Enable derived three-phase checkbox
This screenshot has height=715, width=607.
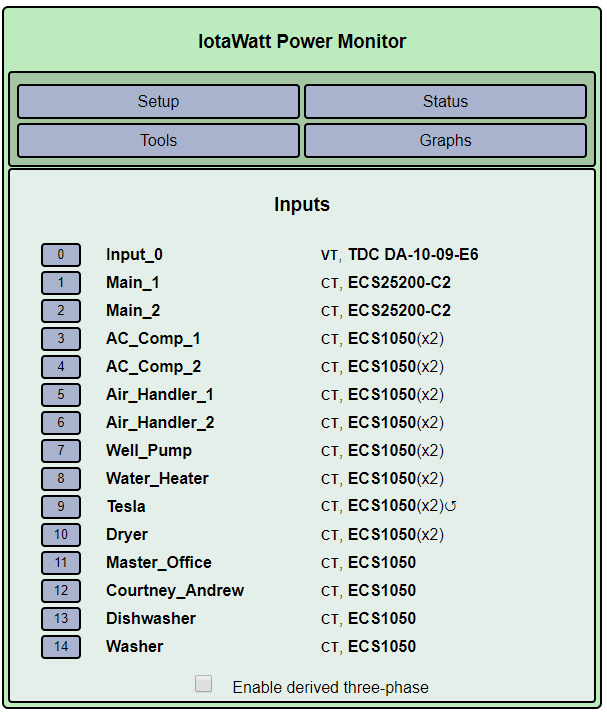[203, 684]
